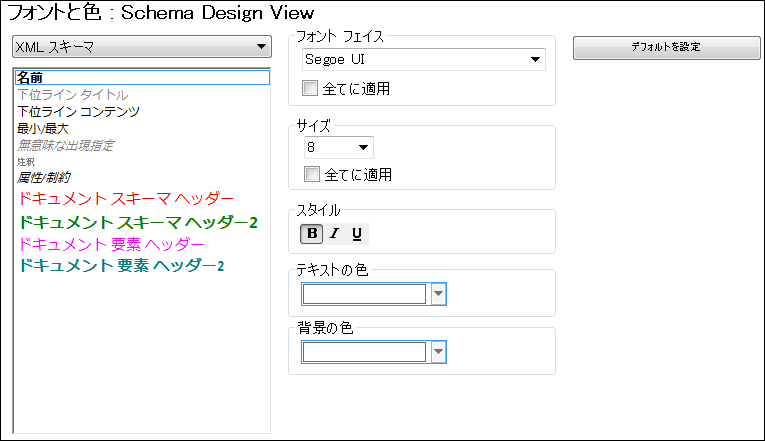
Task: Select the 属性/制約 list item
Action: click(x=45, y=177)
